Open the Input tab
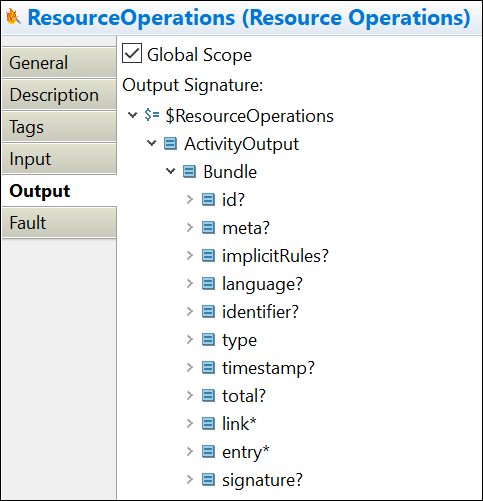Screen dimensions: 483x501 pos(59,159)
